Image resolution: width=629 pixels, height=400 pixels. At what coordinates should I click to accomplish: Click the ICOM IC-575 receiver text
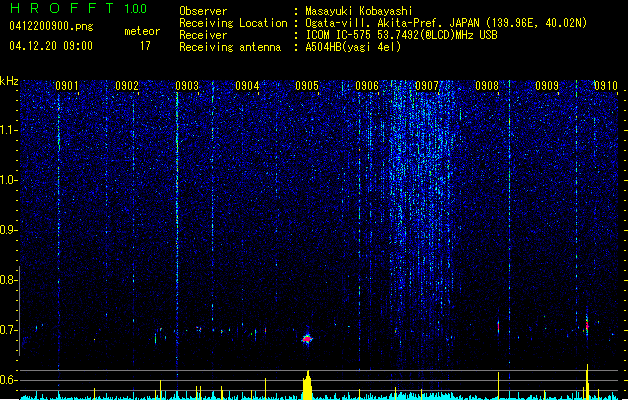point(401,35)
